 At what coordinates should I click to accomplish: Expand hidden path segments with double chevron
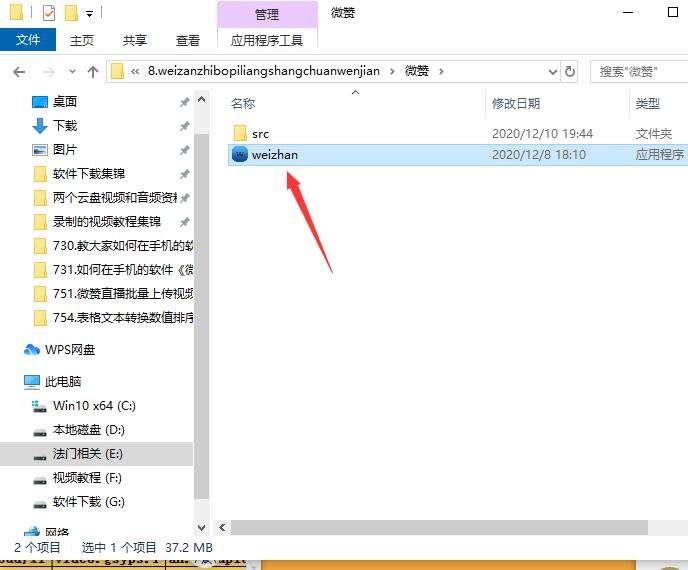pyautogui.click(x=135, y=72)
